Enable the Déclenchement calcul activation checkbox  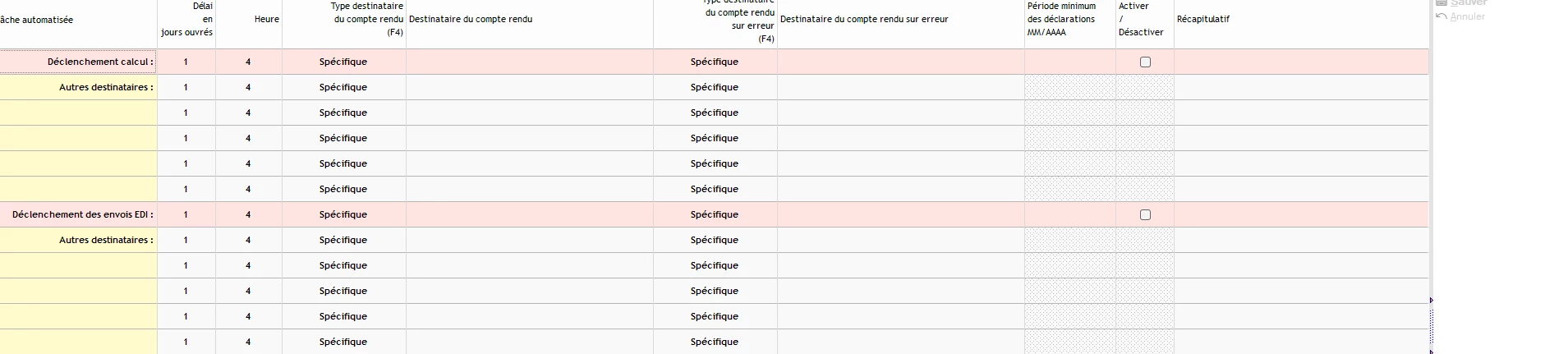[1145, 62]
